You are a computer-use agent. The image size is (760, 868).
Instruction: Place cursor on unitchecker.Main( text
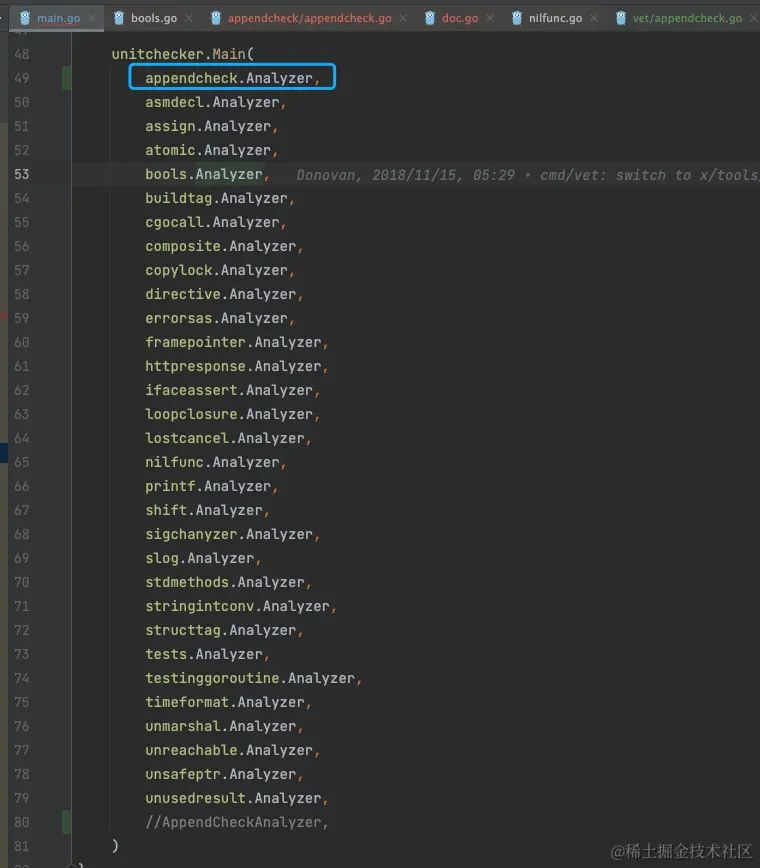[183, 54]
